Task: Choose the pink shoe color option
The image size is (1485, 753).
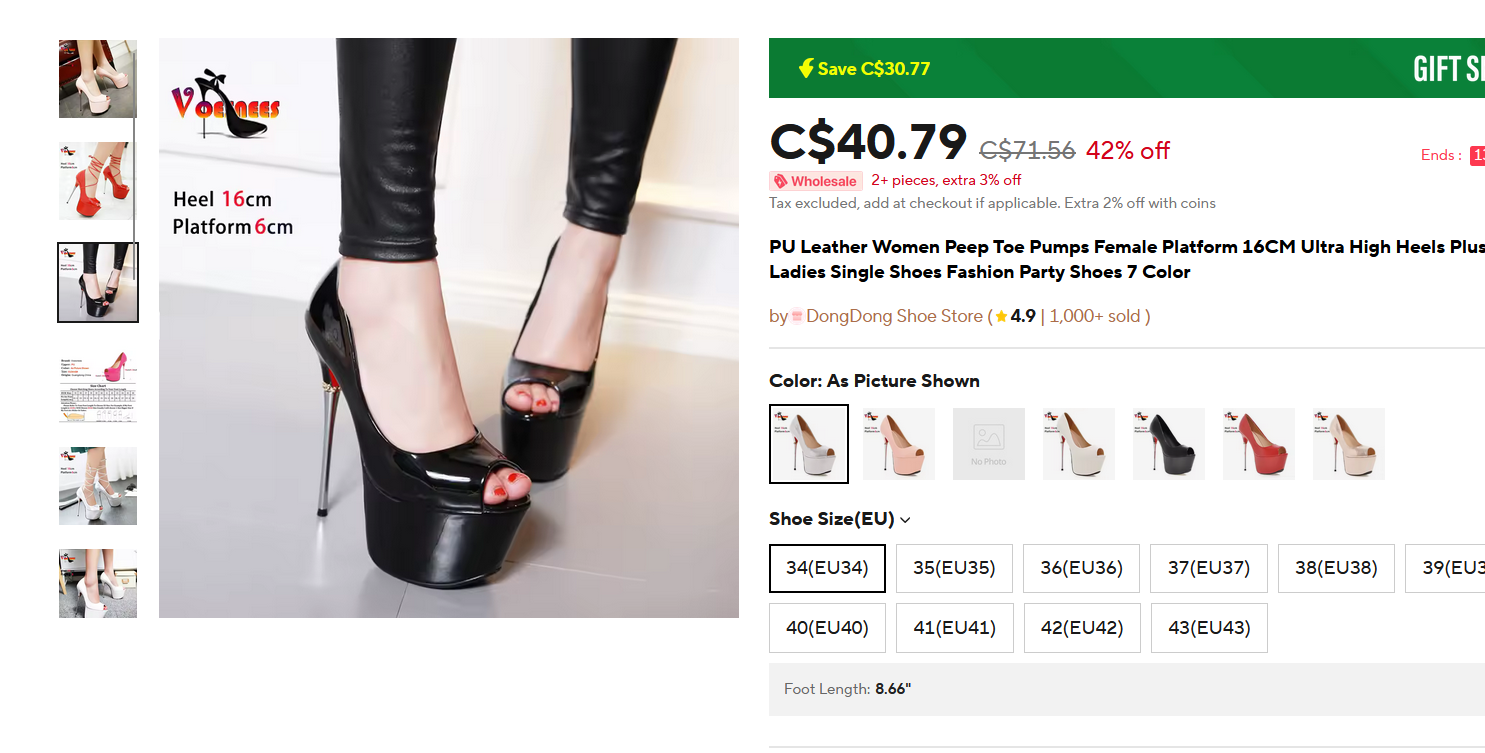Action: point(898,443)
